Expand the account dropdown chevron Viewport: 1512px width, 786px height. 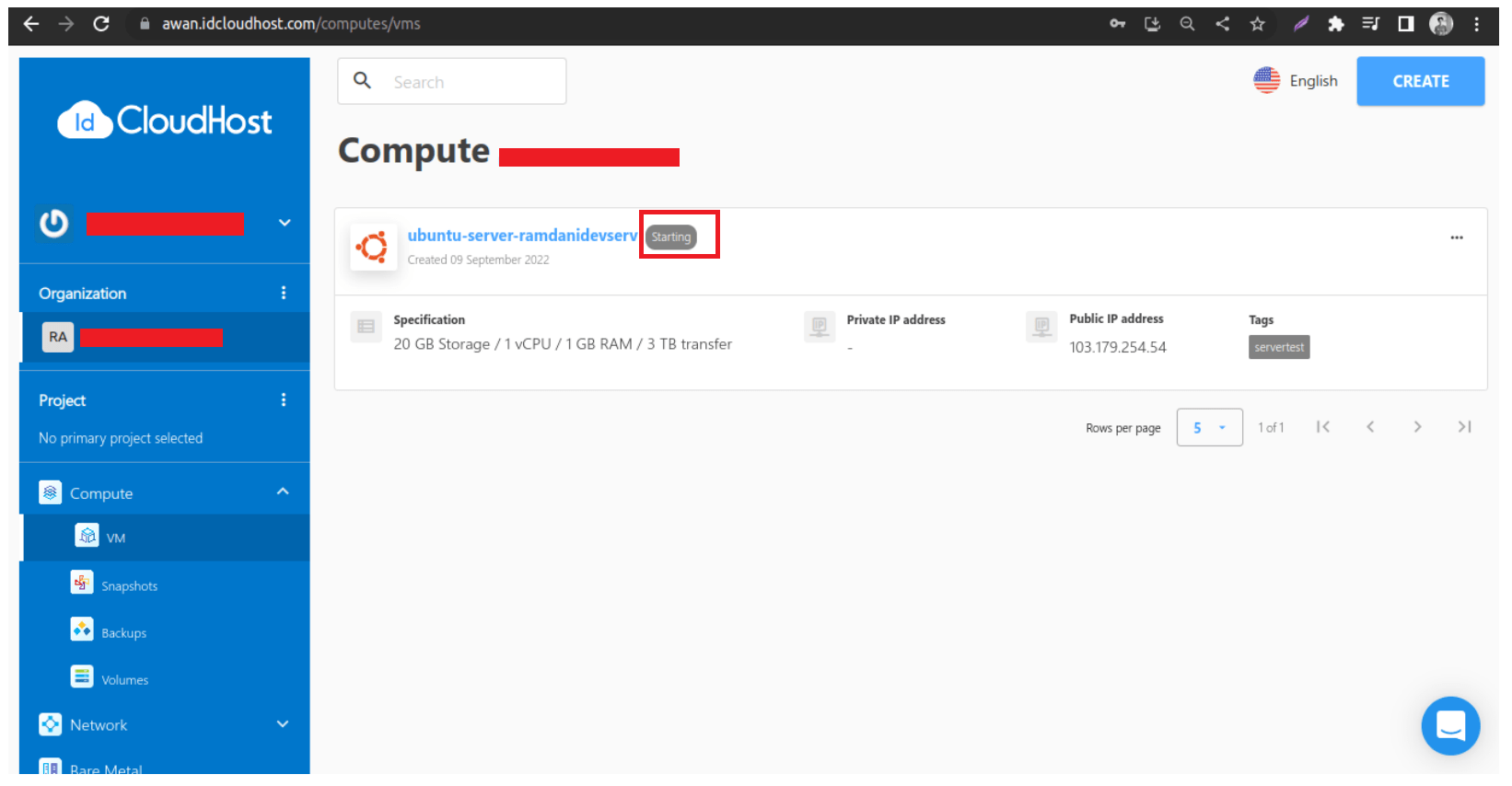(x=285, y=223)
